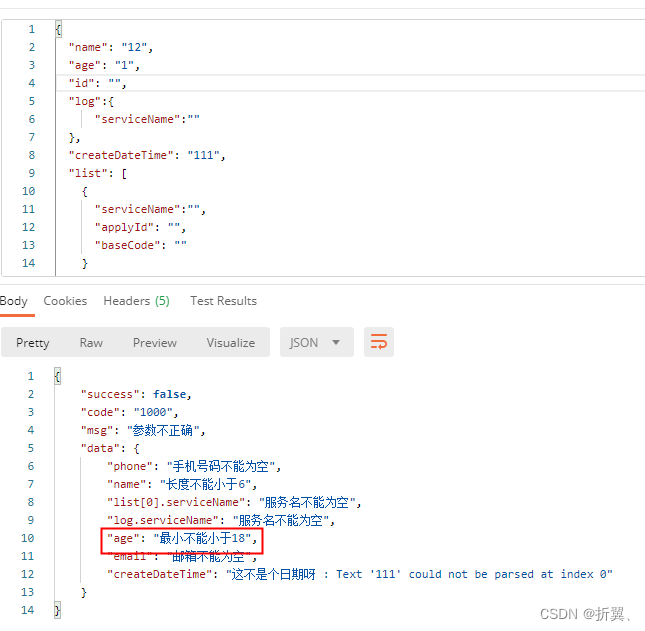Switch to the Body tab
This screenshot has height=631, width=645.
[14, 301]
